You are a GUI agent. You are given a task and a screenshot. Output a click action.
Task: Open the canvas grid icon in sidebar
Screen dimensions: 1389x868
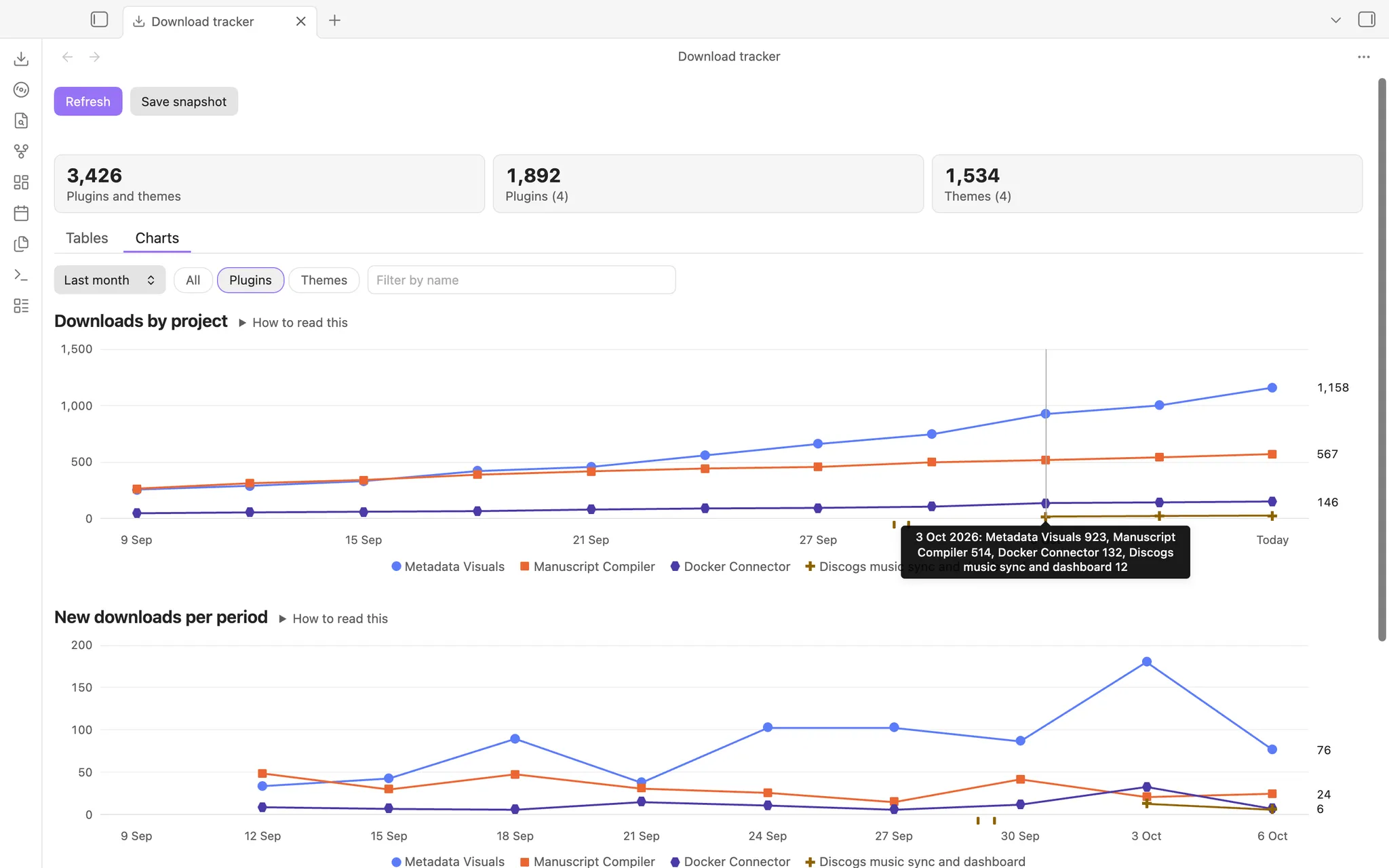[x=21, y=182]
